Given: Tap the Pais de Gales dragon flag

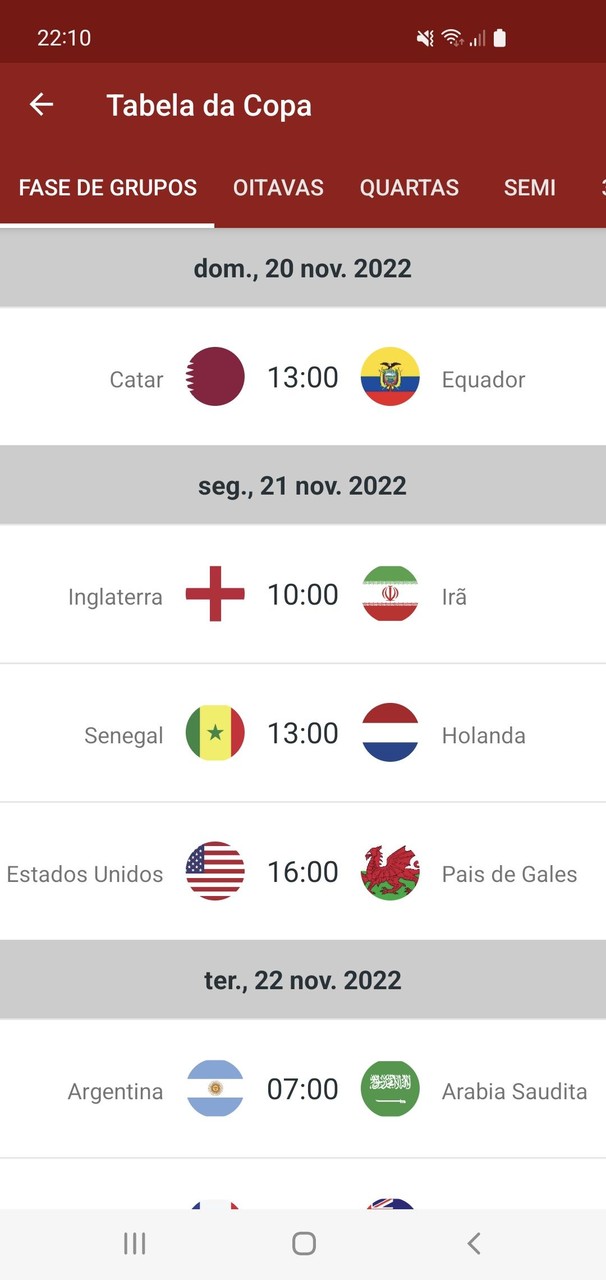Looking at the screenshot, I should [x=390, y=872].
